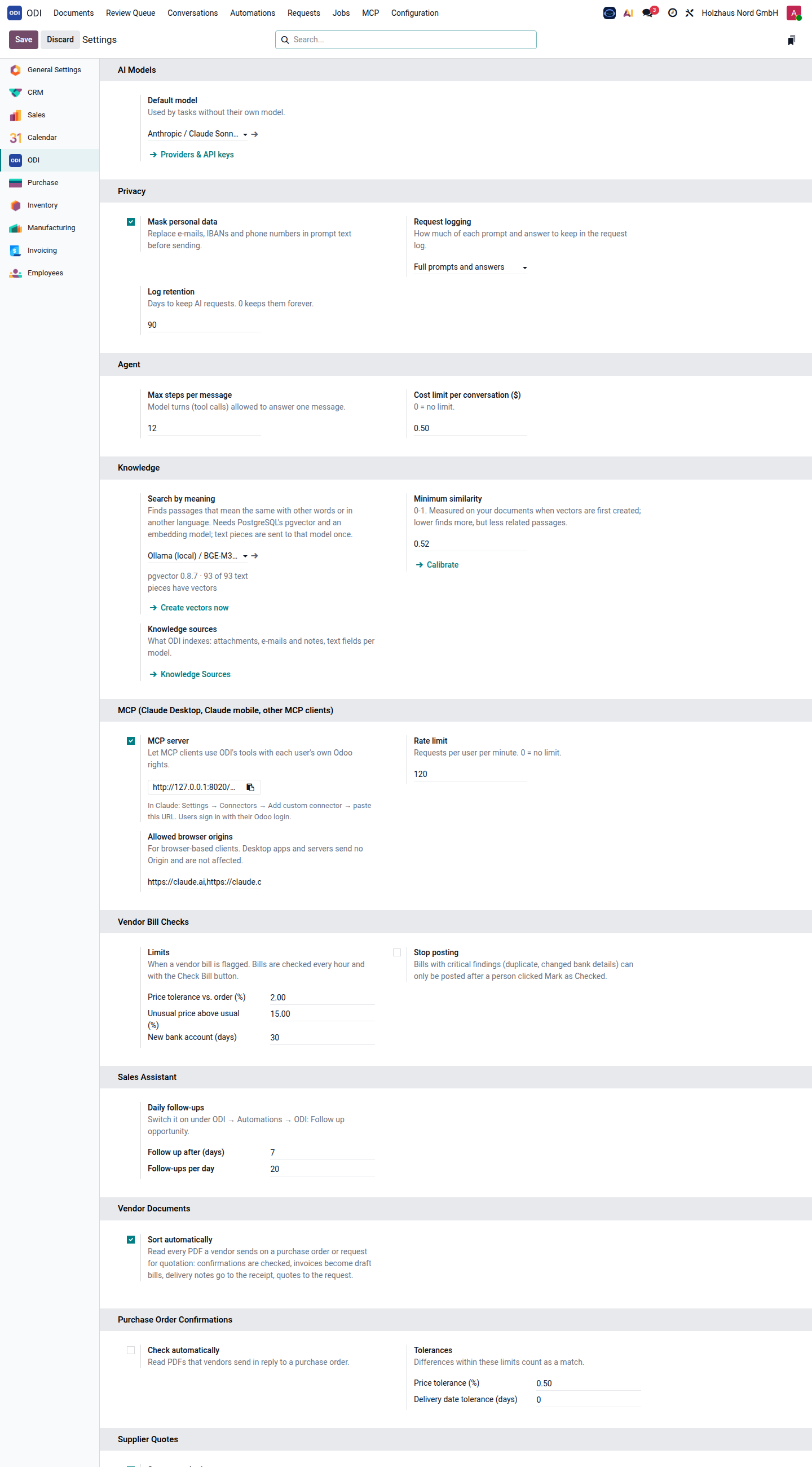Enable Check automatically for purchase order confirmations
The height and width of the screenshot is (1467, 812).
(x=131, y=1350)
